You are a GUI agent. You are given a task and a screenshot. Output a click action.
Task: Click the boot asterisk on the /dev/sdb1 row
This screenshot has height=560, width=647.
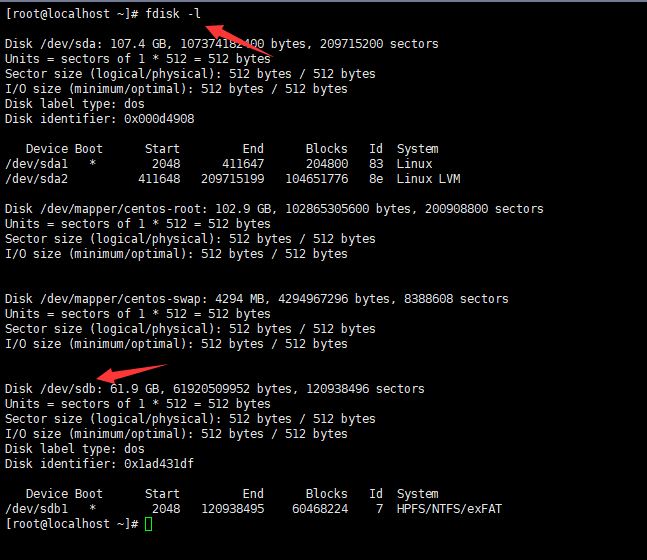tap(93, 509)
